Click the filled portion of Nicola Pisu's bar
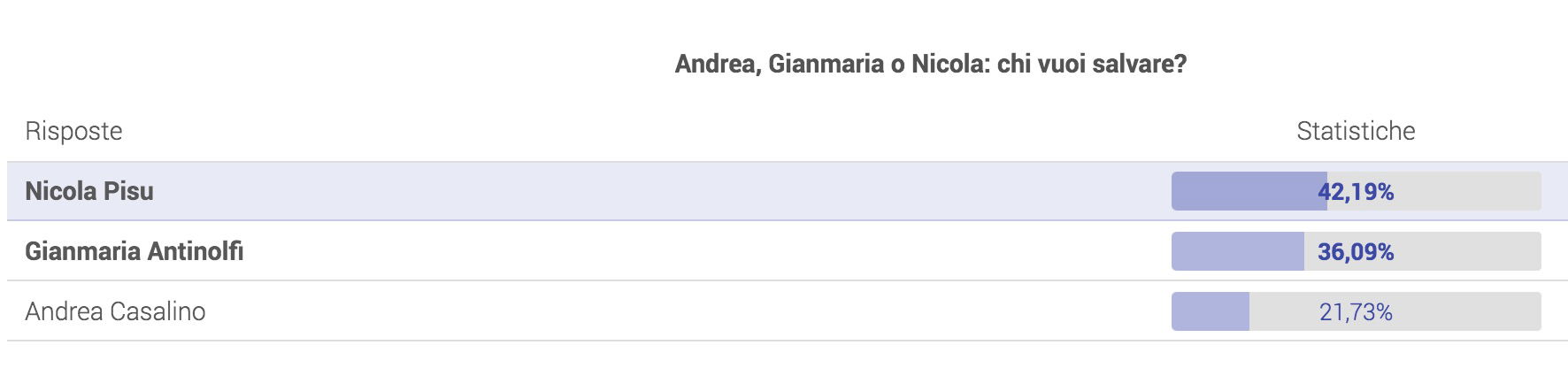Image resolution: width=1568 pixels, height=368 pixels. (x=1249, y=191)
